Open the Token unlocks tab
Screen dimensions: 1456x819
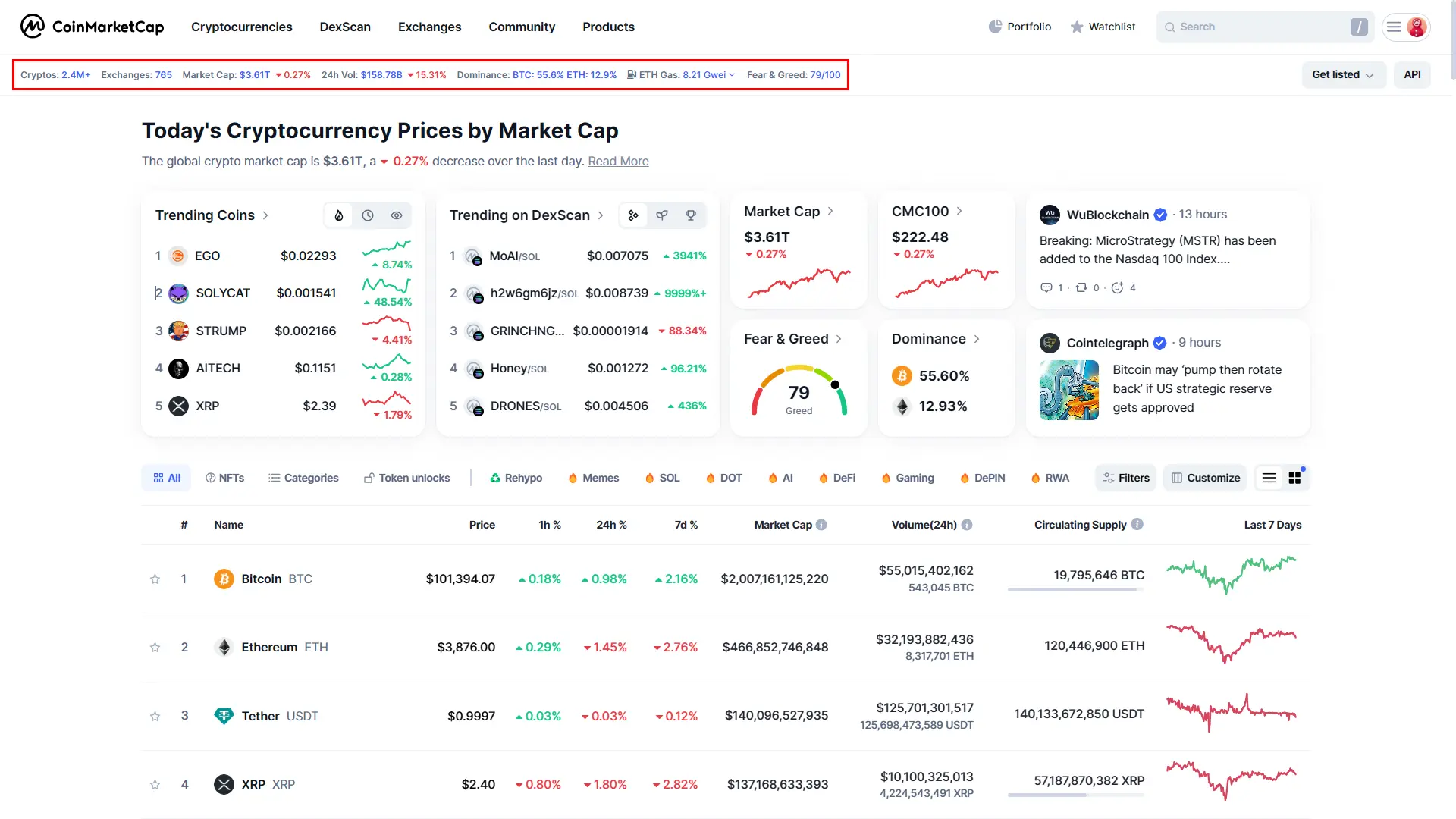[406, 478]
